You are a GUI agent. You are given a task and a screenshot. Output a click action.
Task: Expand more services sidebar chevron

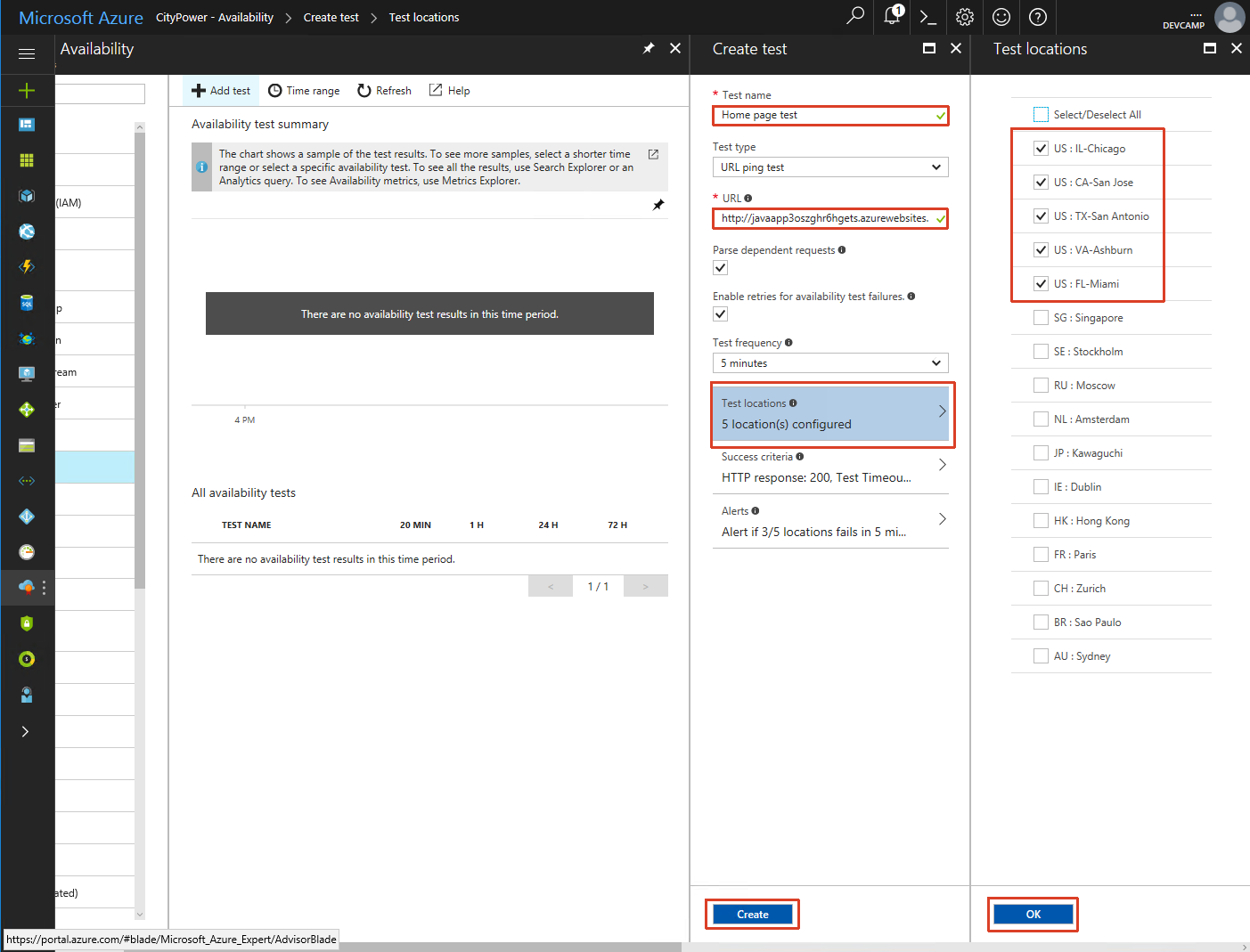(x=25, y=731)
